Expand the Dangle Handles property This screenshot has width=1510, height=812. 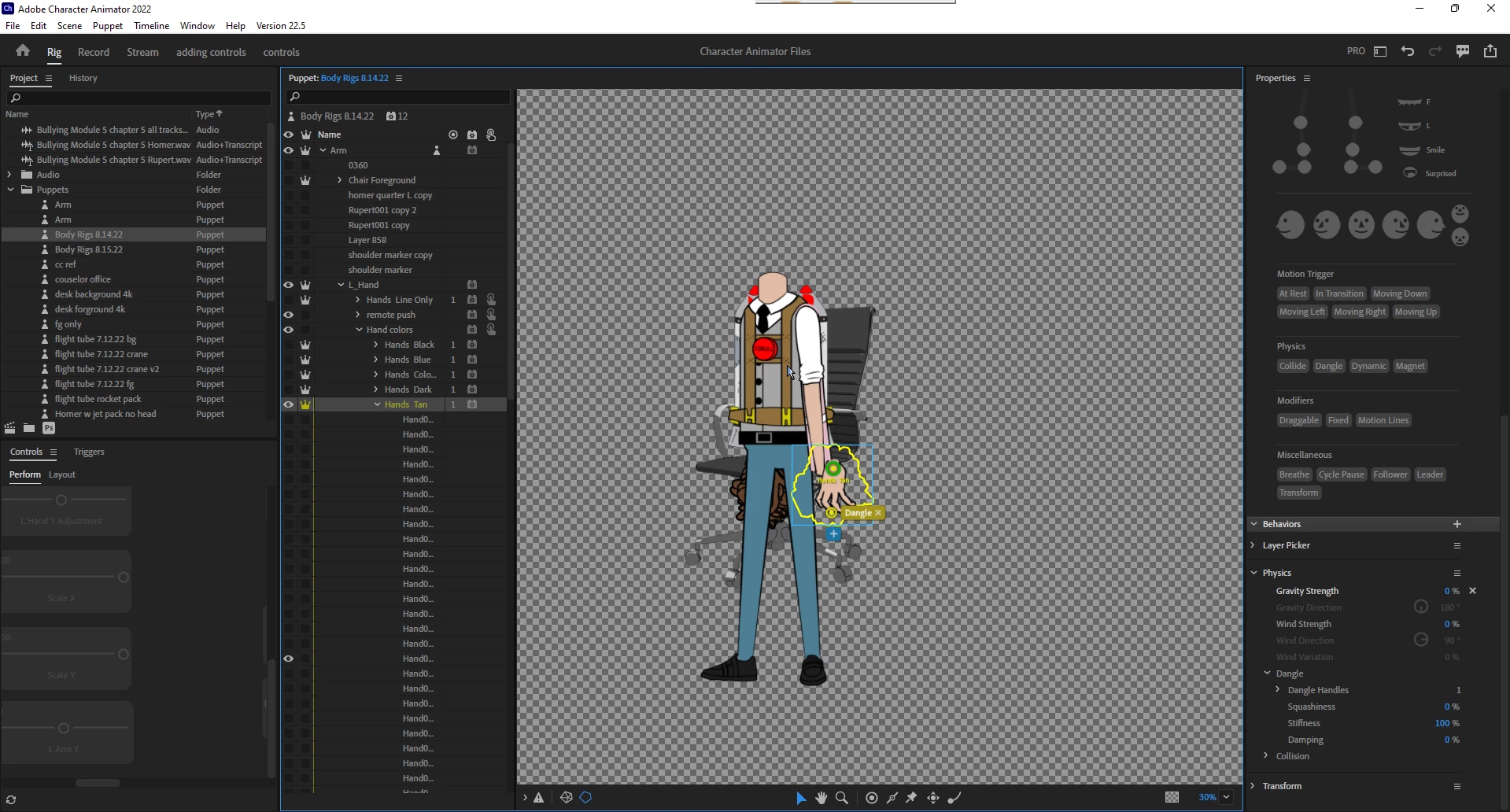click(1278, 690)
